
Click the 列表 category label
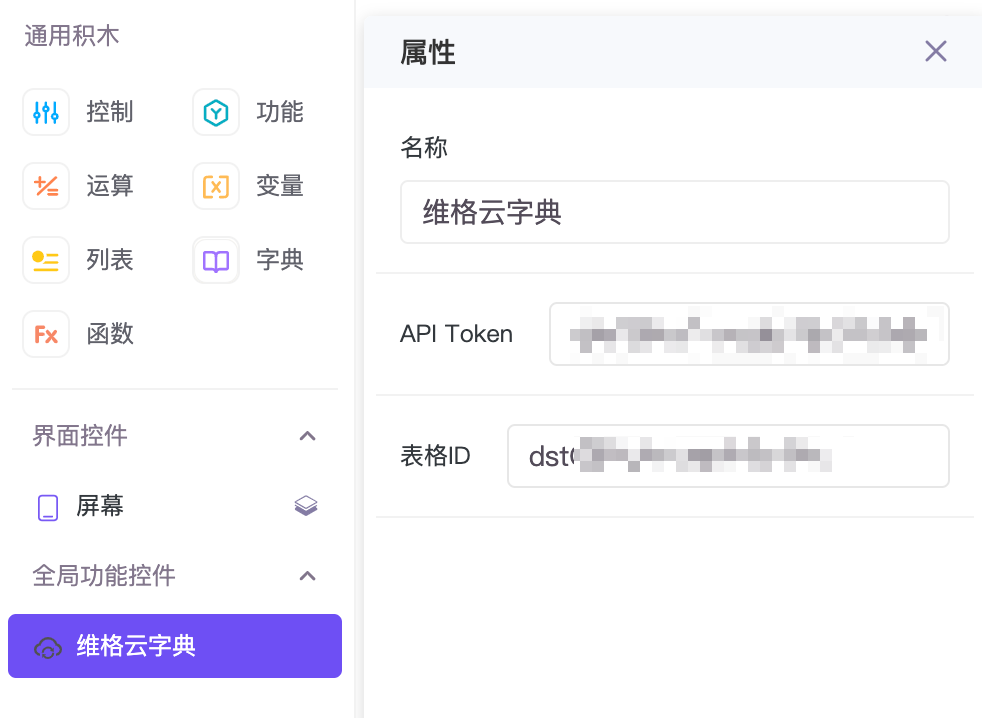110,260
